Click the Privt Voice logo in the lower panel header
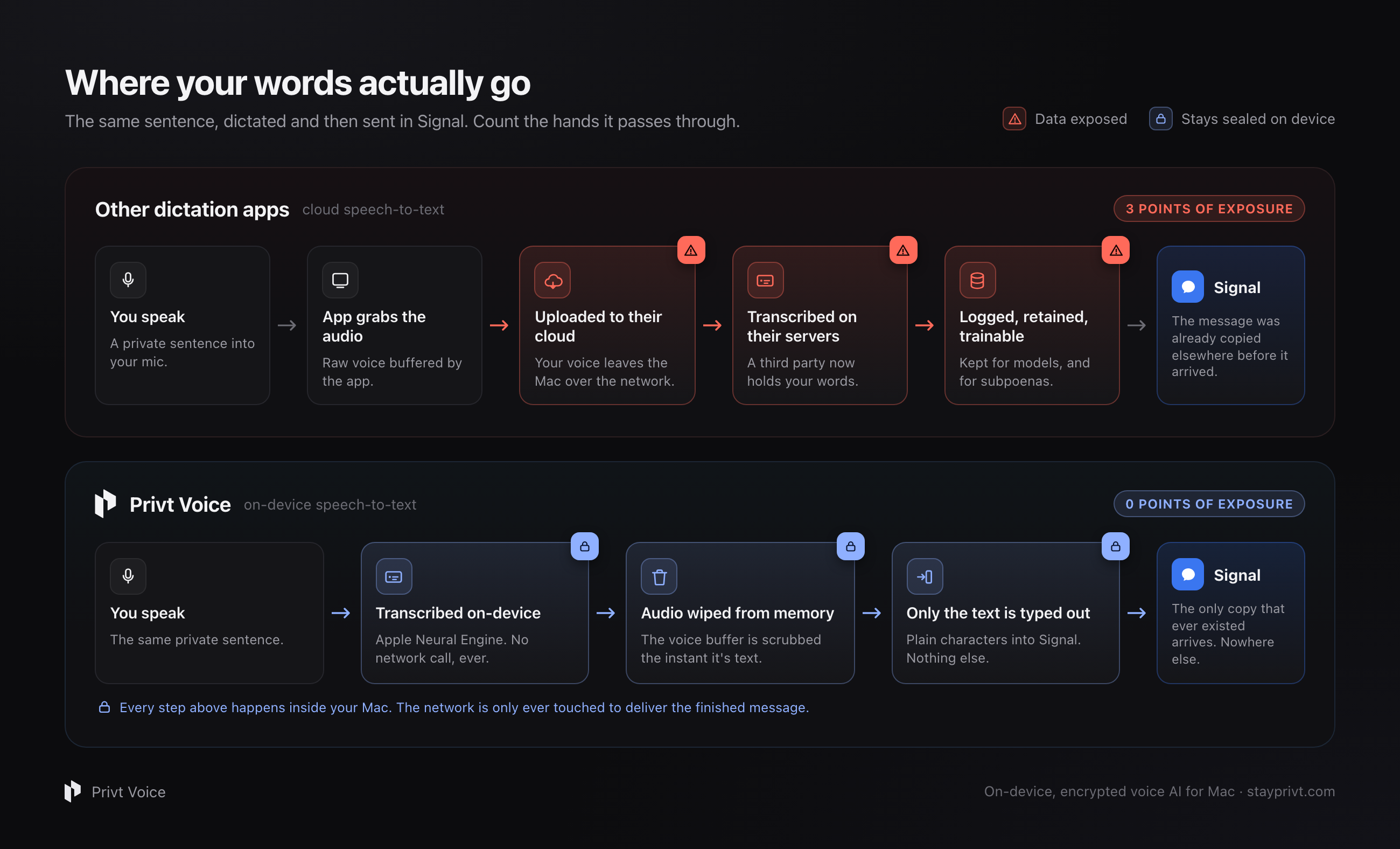 coord(105,504)
